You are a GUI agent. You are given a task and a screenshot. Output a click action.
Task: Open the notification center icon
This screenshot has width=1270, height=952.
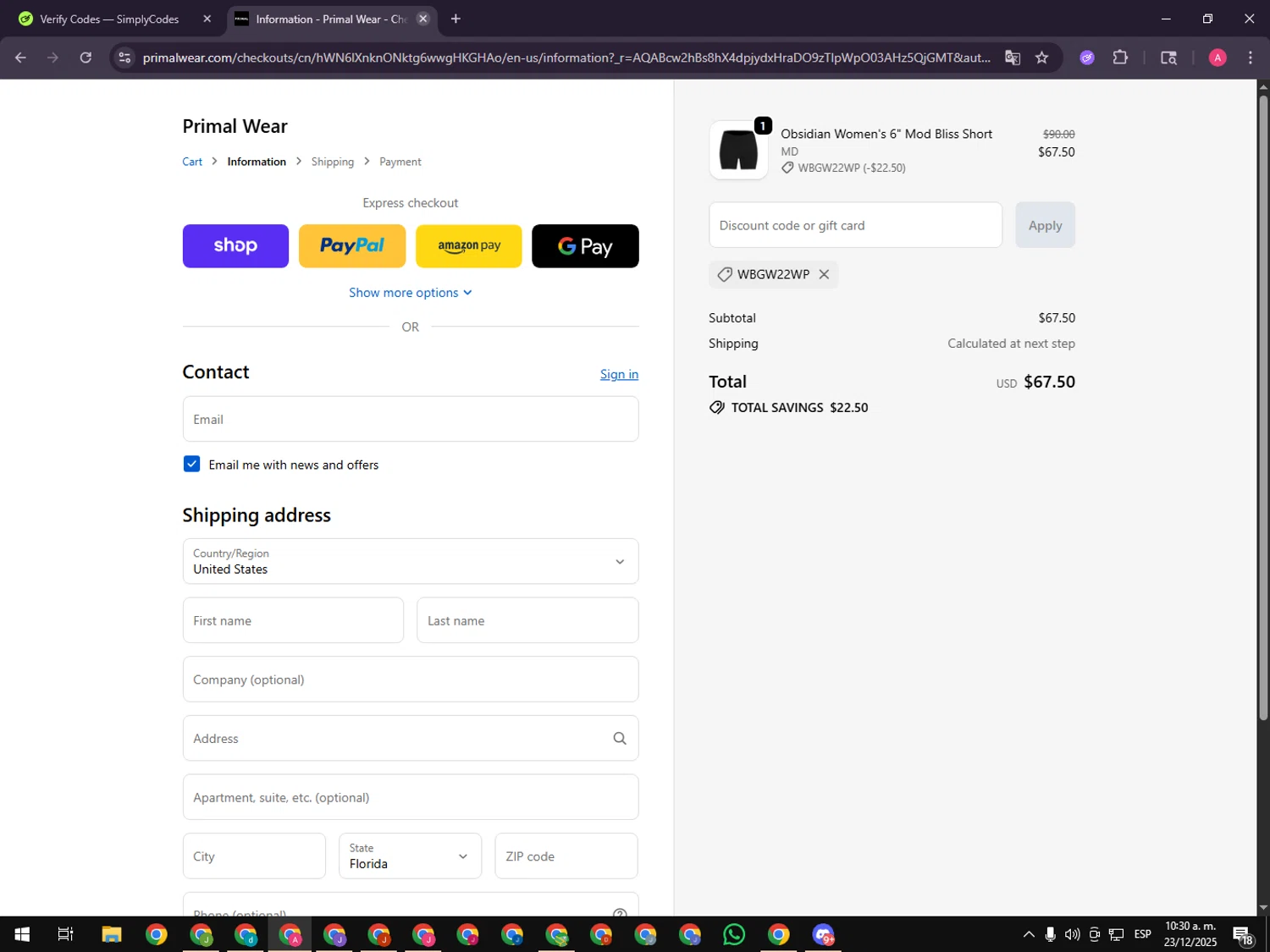pyautogui.click(x=1244, y=935)
